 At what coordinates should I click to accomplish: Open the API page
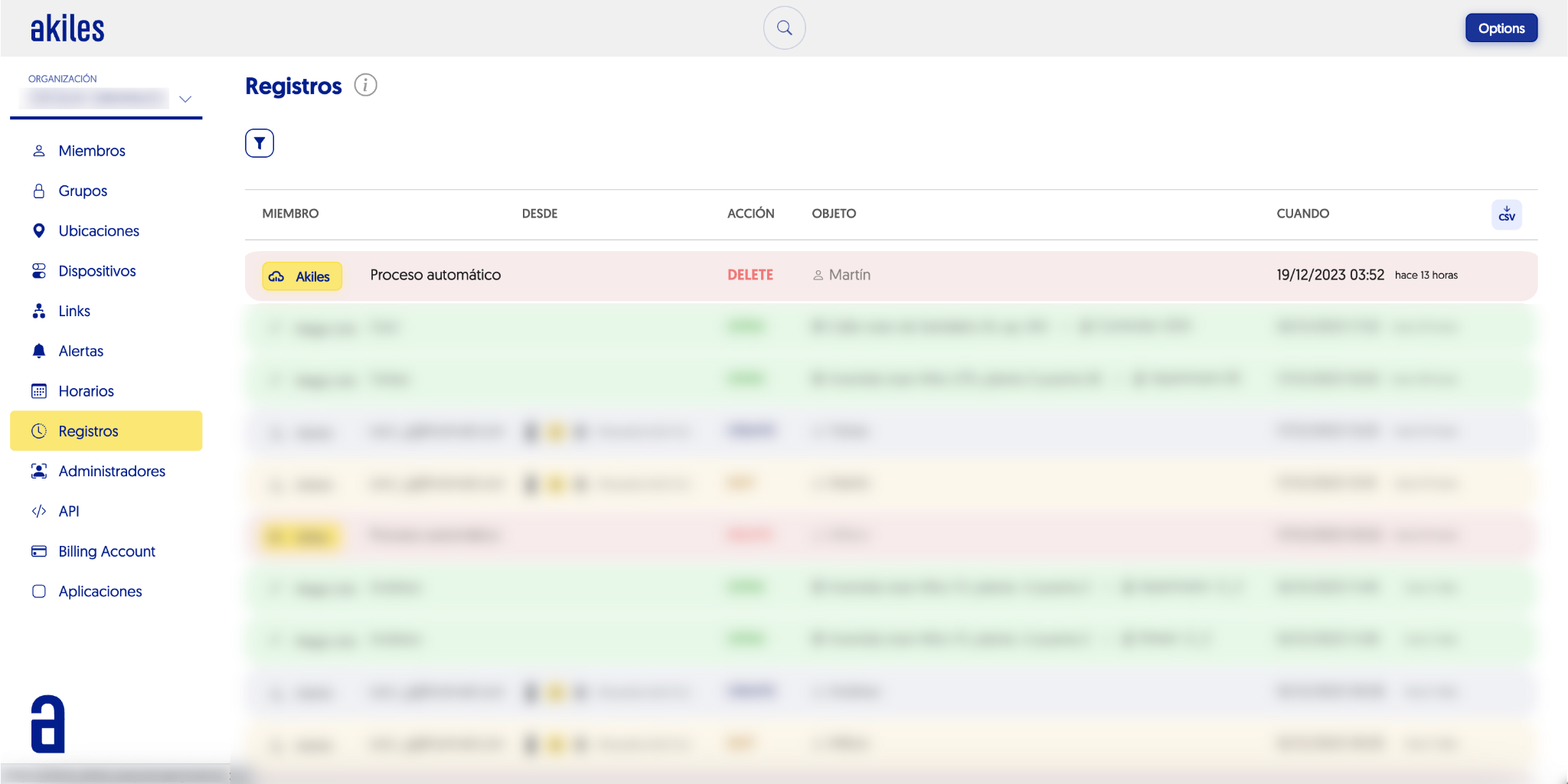point(69,511)
